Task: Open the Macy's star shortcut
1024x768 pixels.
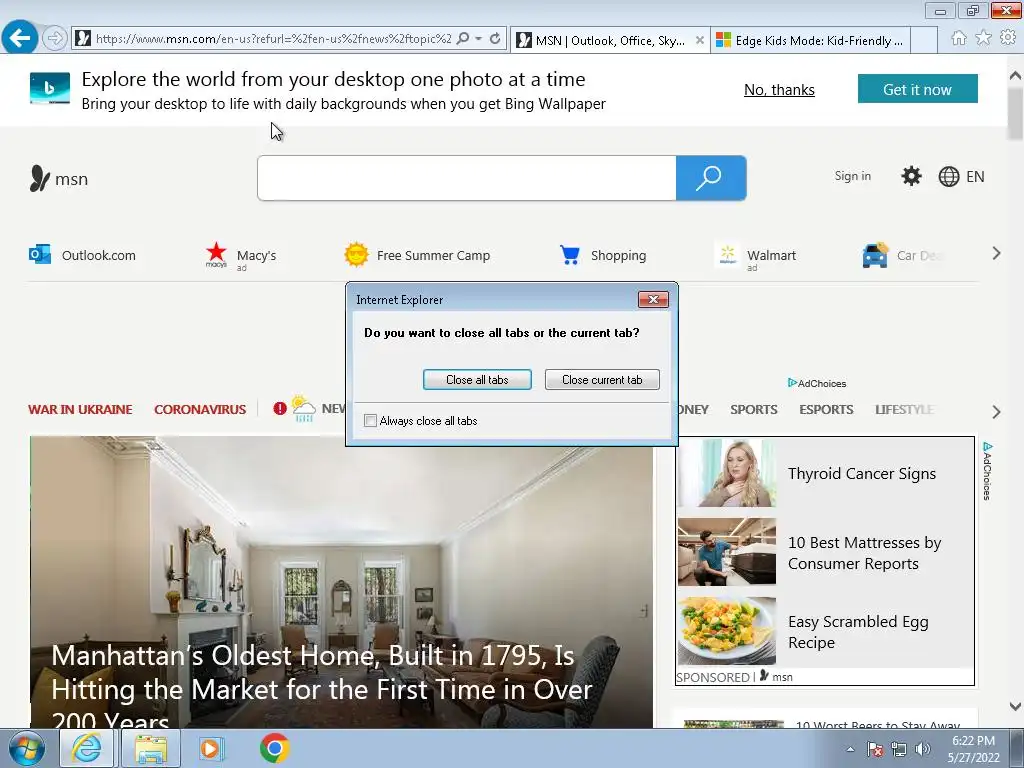Action: 241,255
